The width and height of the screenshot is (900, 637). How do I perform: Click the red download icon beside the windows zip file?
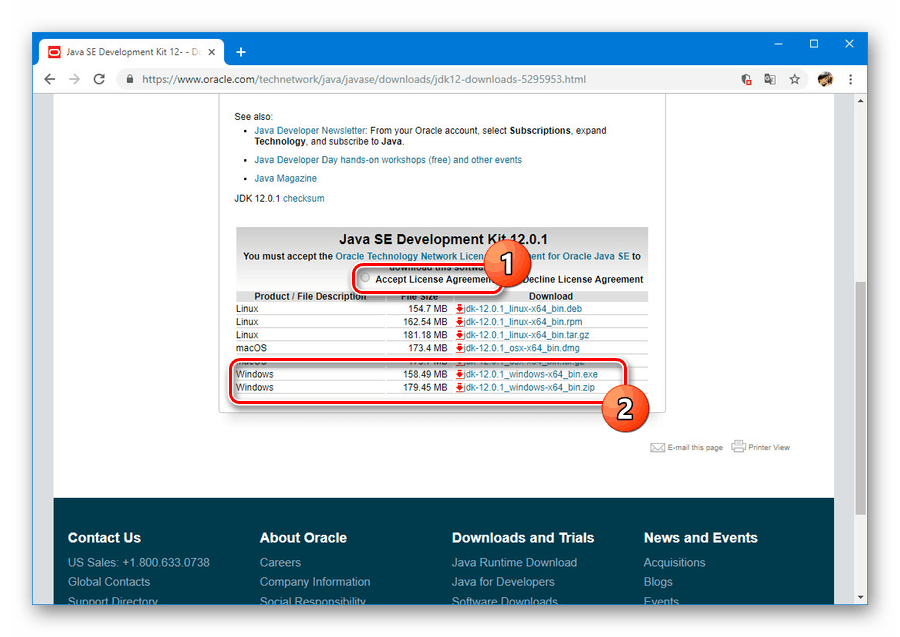pos(459,387)
